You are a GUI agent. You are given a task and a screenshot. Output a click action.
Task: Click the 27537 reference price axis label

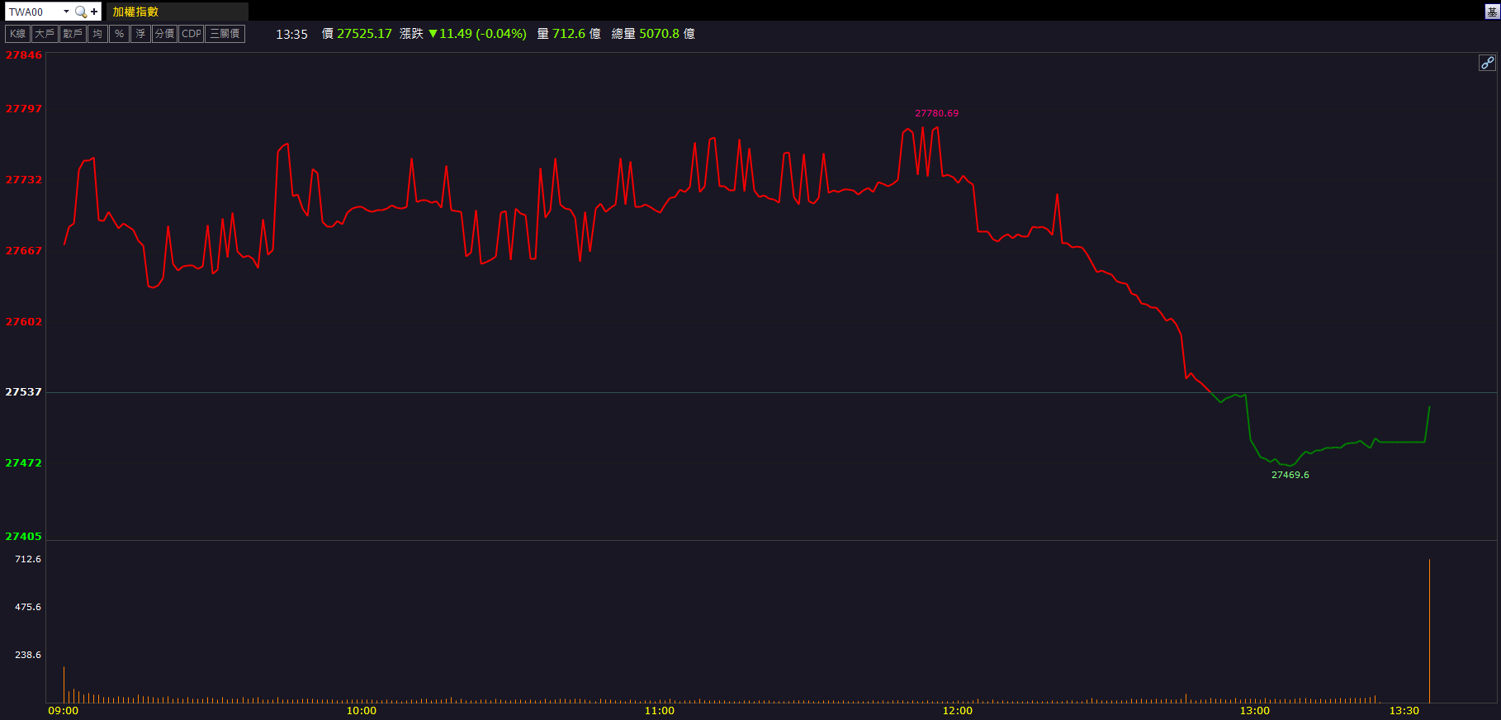pyautogui.click(x=24, y=392)
